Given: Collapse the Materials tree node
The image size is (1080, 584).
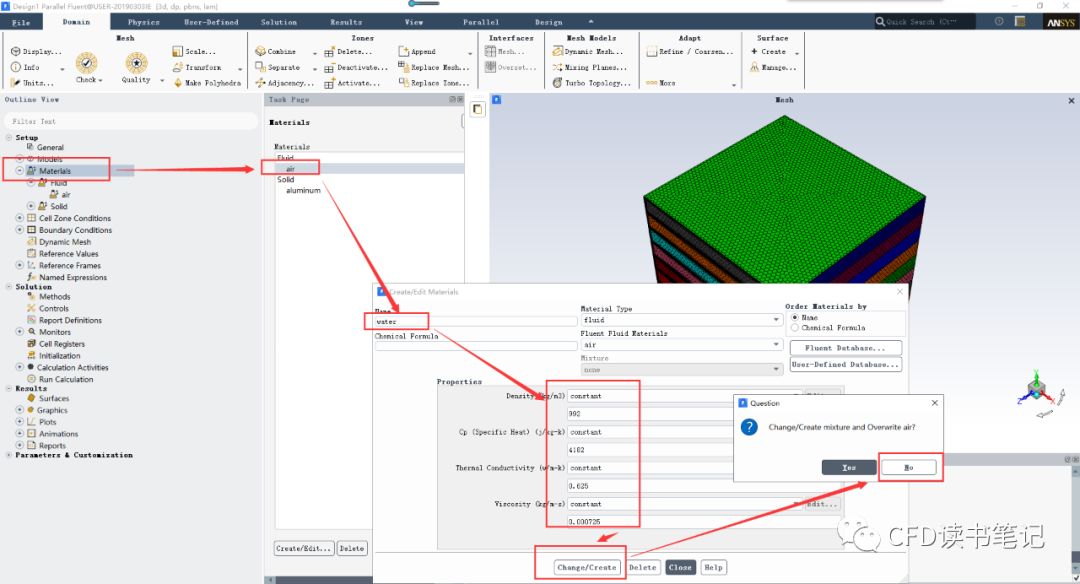Looking at the screenshot, I should click(x=19, y=170).
